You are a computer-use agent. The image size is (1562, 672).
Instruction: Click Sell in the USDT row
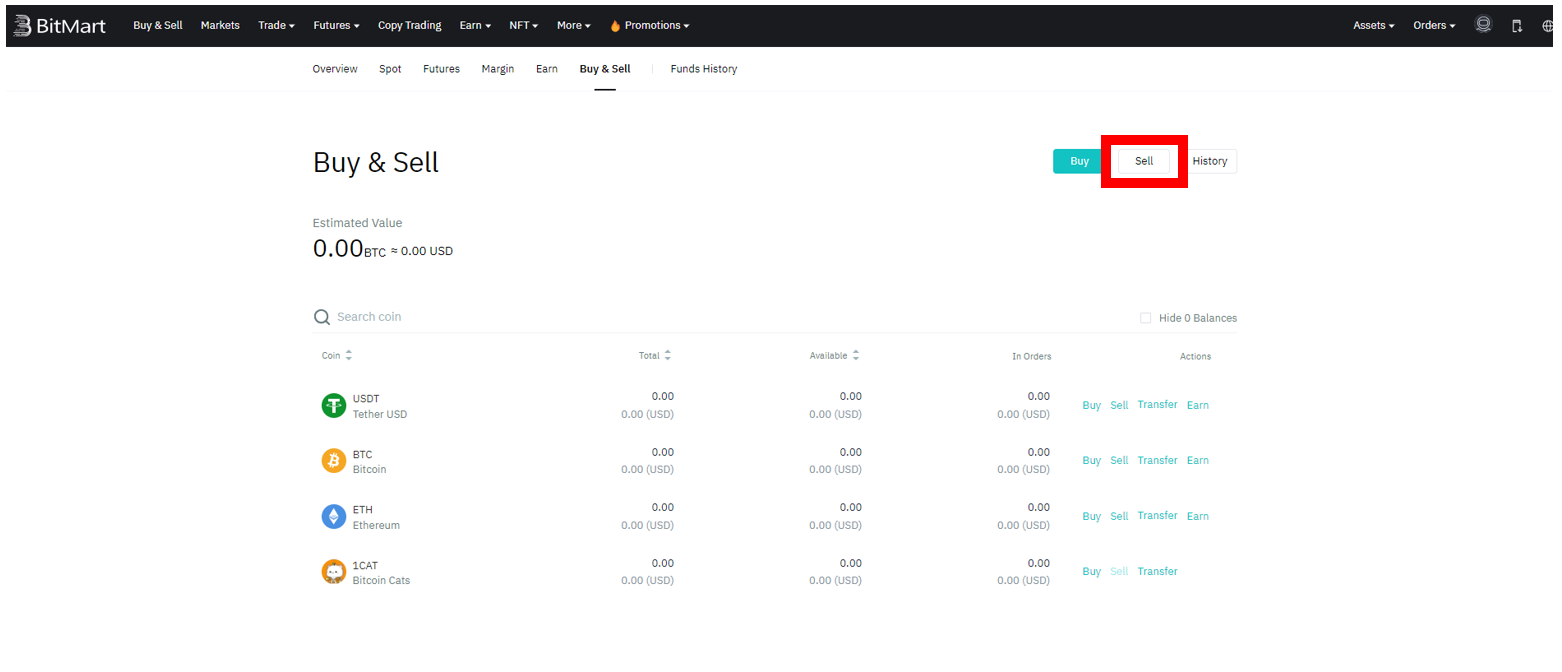coord(1119,405)
